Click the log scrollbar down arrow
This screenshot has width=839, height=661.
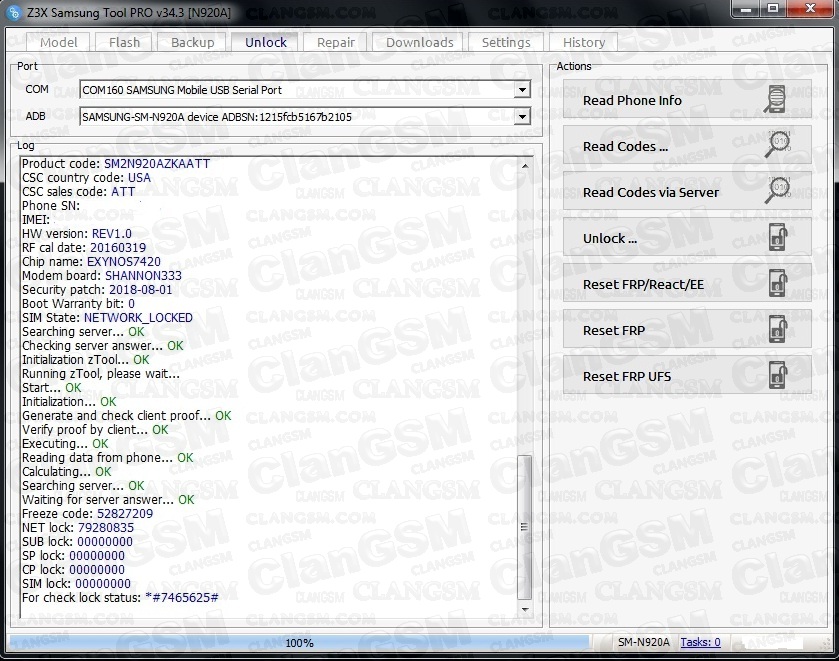coord(525,610)
